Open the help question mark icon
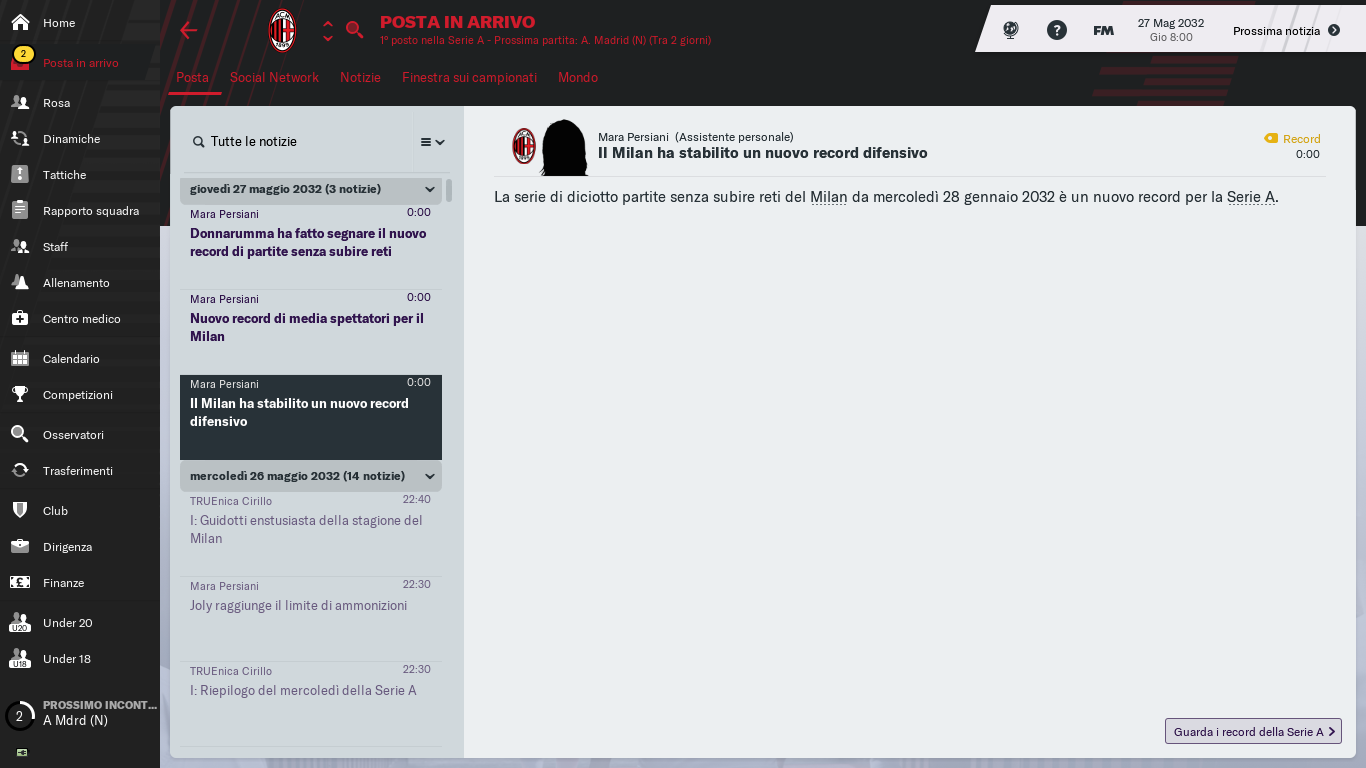Viewport: 1366px width, 768px height. (1057, 30)
